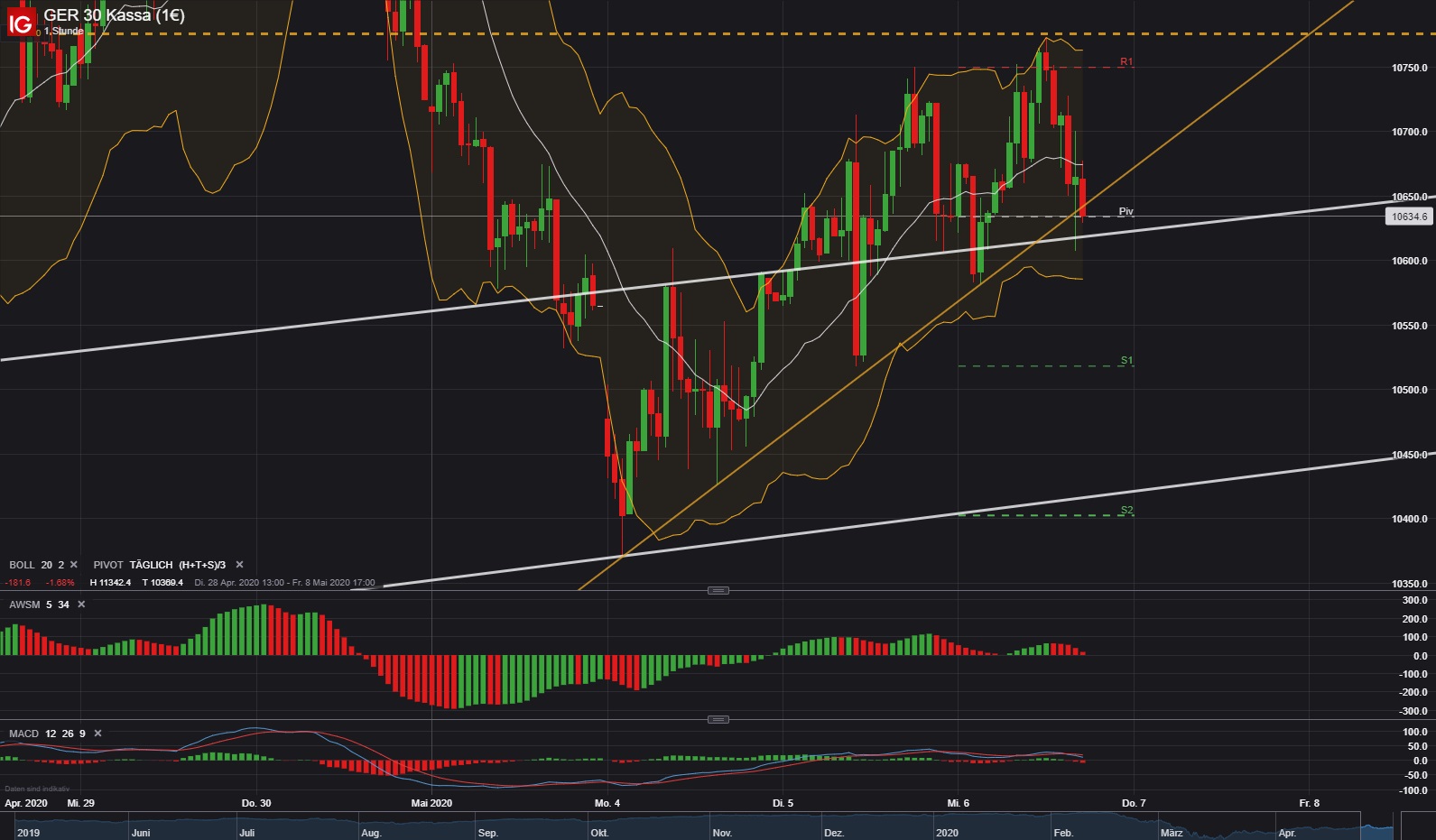
Task: Close the MACD 12 26 9 indicator
Action: pyautogui.click(x=97, y=734)
